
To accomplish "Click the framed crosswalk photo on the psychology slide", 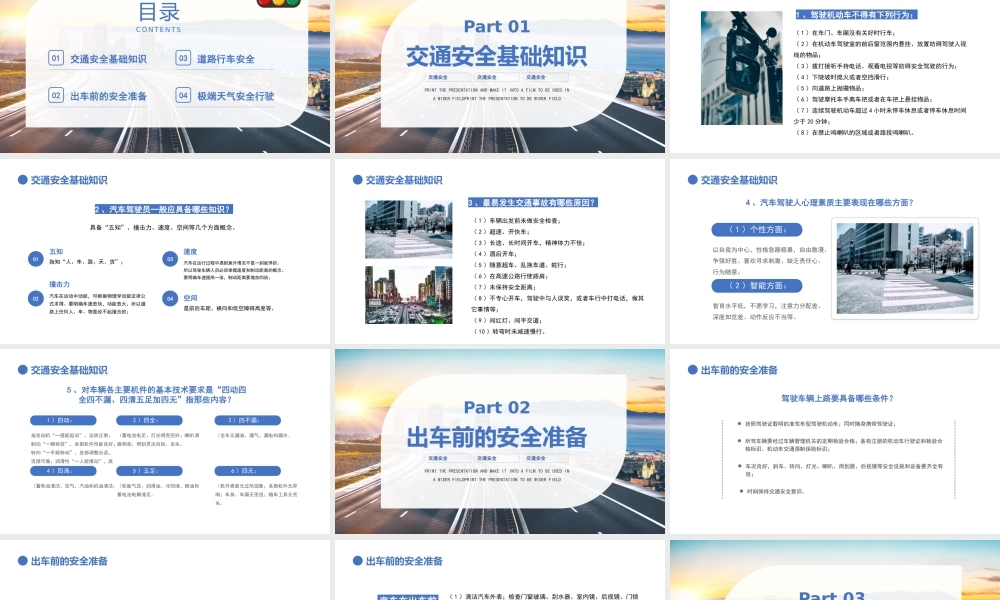I will 905,268.
